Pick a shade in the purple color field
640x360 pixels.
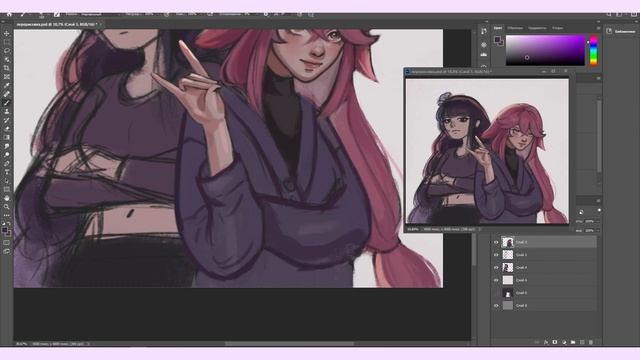545,50
